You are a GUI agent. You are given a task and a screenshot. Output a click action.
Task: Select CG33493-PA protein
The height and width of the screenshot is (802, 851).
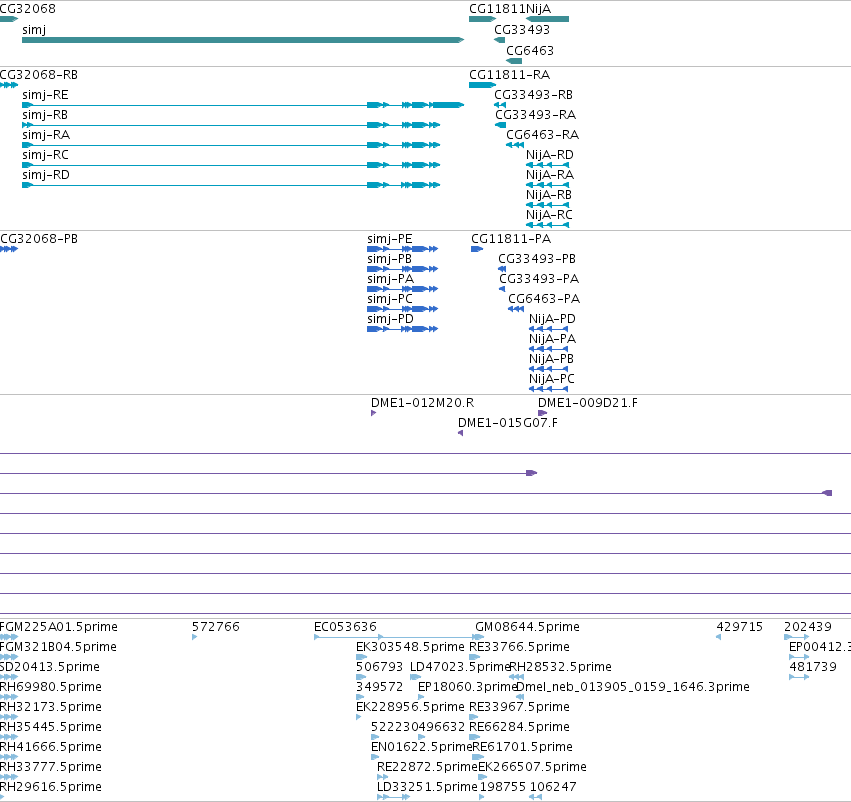tap(502, 289)
